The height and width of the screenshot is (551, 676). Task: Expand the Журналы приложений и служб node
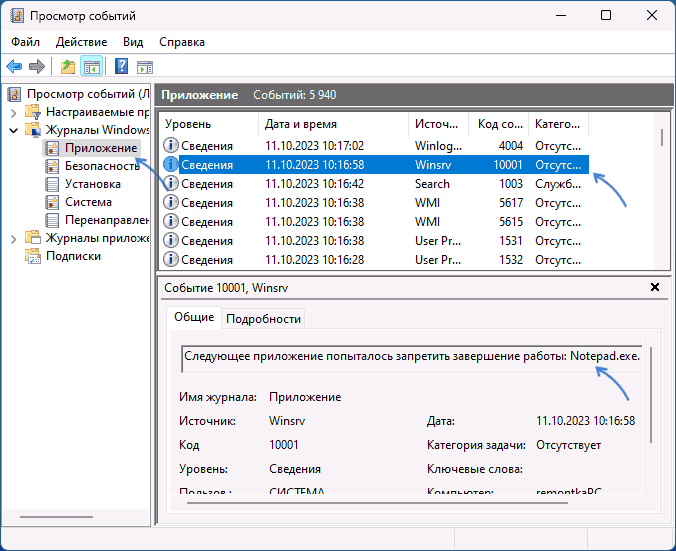14,238
